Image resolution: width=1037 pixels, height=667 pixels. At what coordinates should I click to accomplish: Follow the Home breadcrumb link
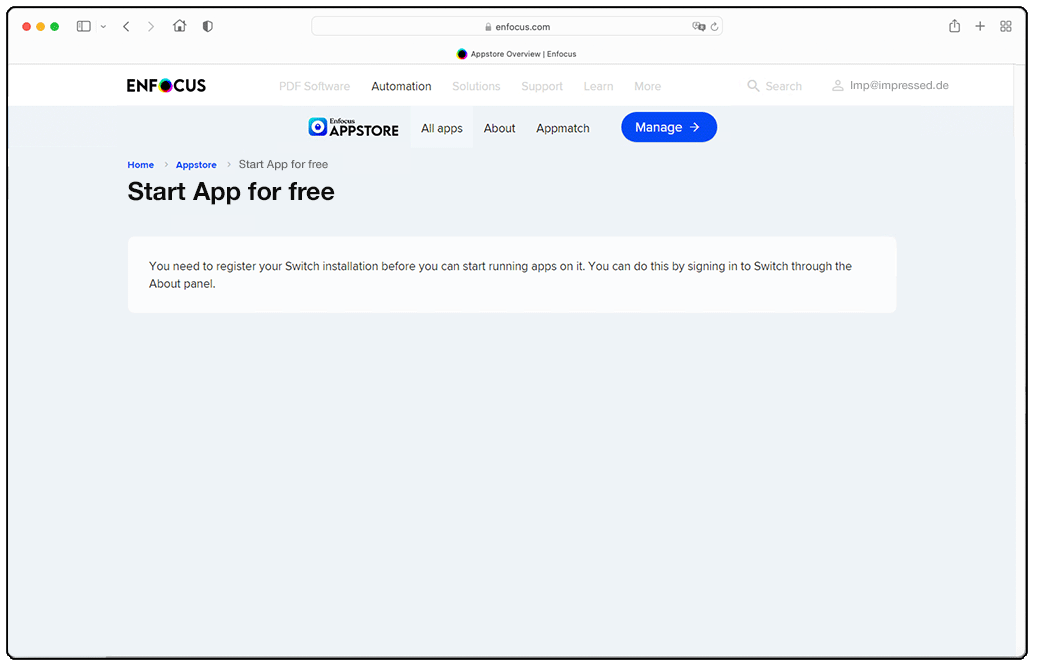tap(141, 165)
